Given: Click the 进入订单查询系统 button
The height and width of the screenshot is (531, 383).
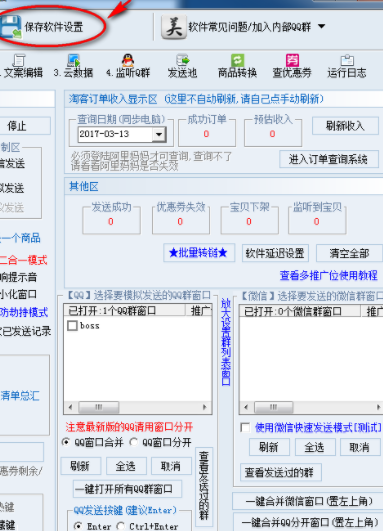Looking at the screenshot, I should [x=328, y=159].
